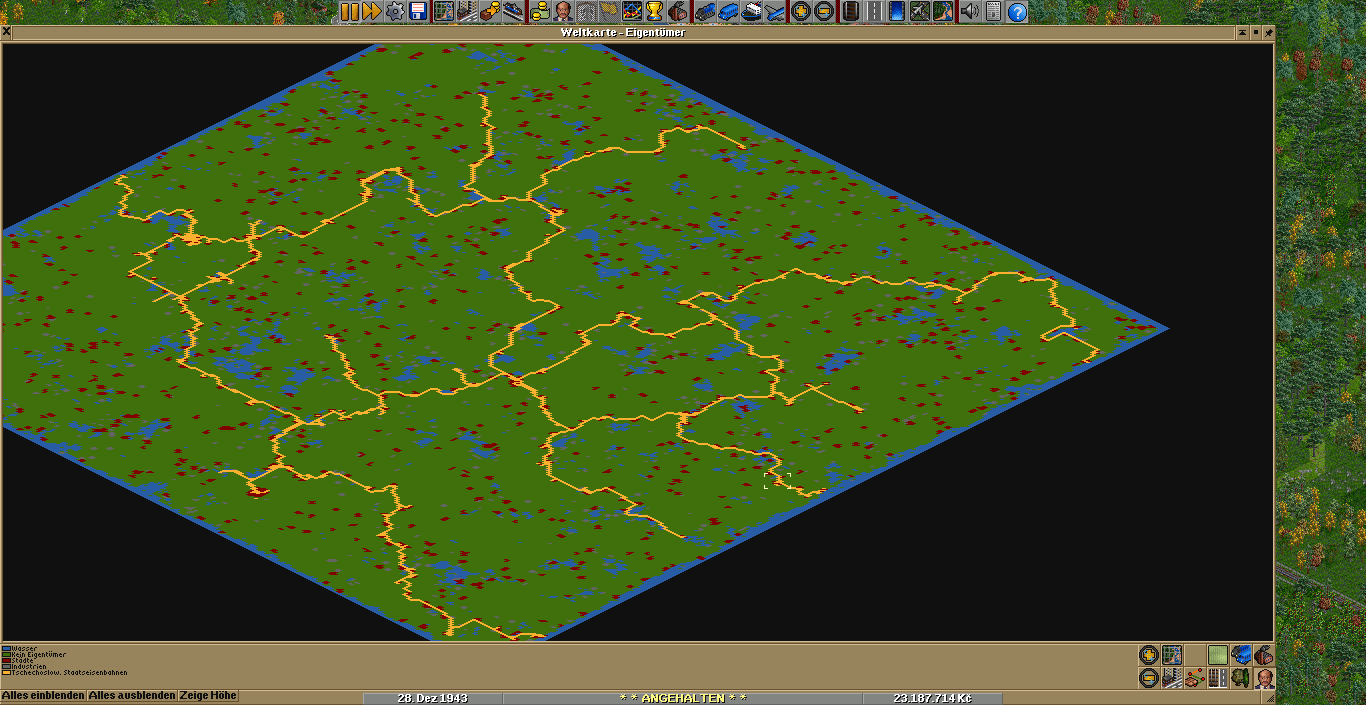The height and width of the screenshot is (705, 1366).
Task: Open the league table trophy icon
Action: coord(655,11)
